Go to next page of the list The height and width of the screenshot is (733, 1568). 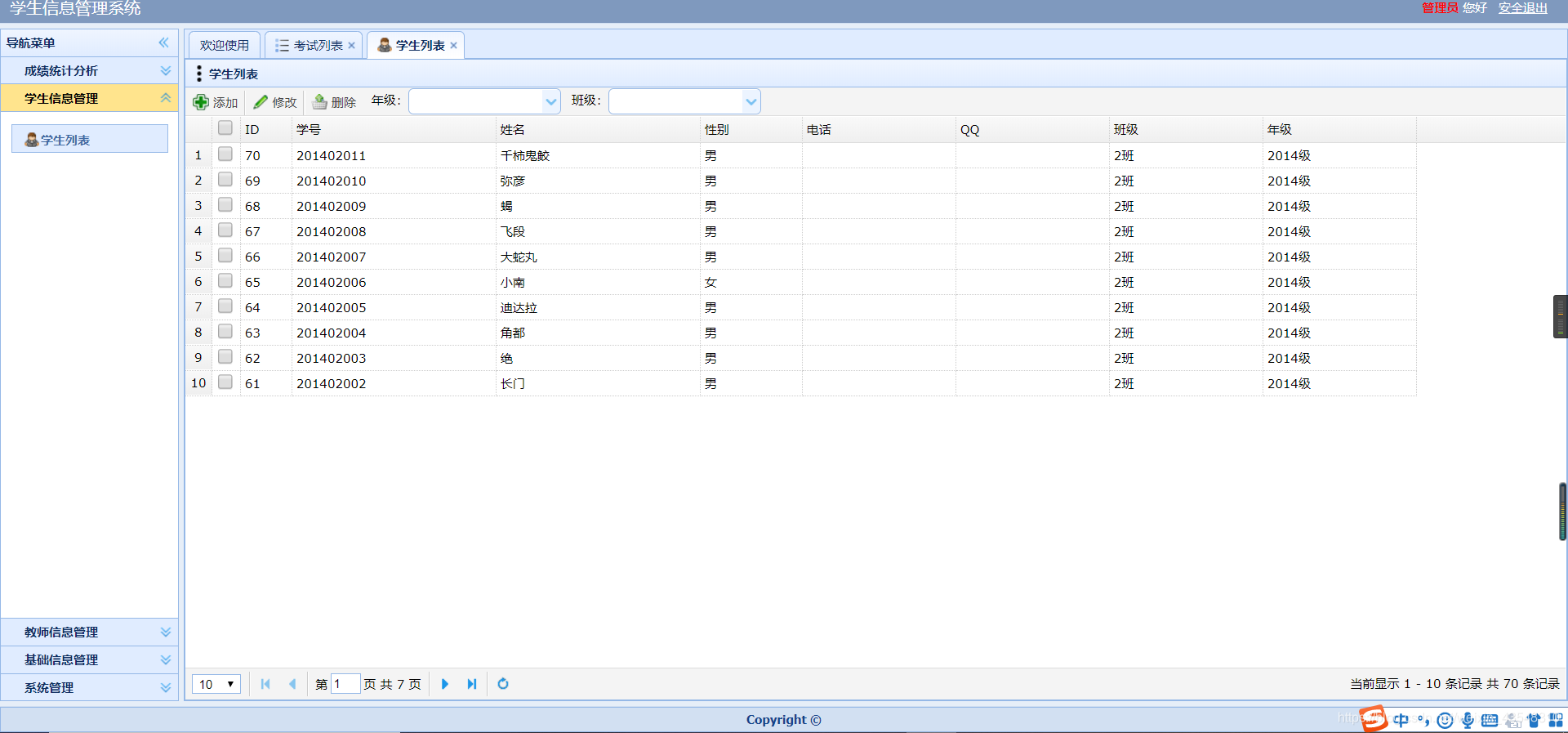[445, 684]
